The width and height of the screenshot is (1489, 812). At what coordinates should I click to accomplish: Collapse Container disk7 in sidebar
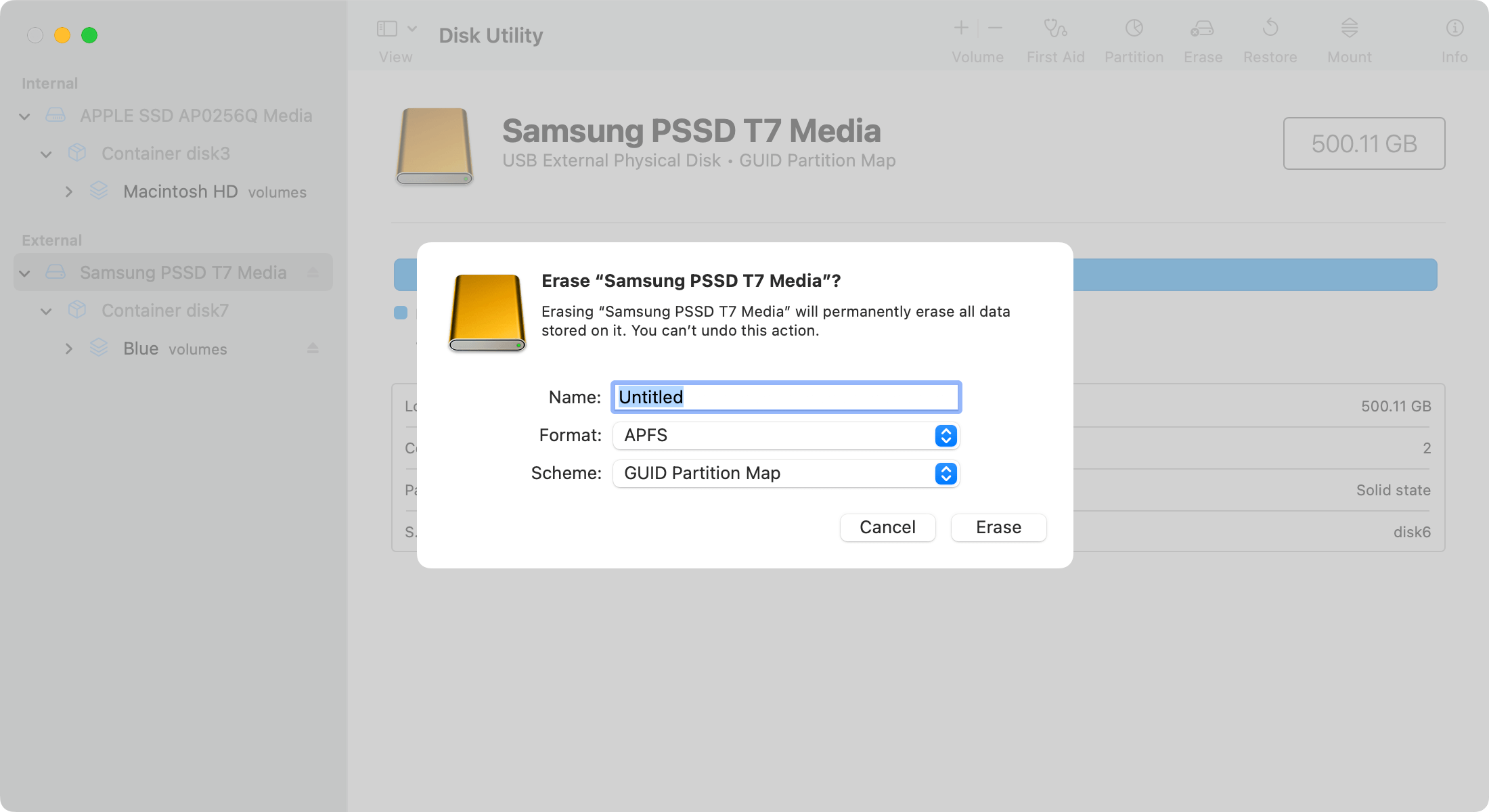point(45,311)
